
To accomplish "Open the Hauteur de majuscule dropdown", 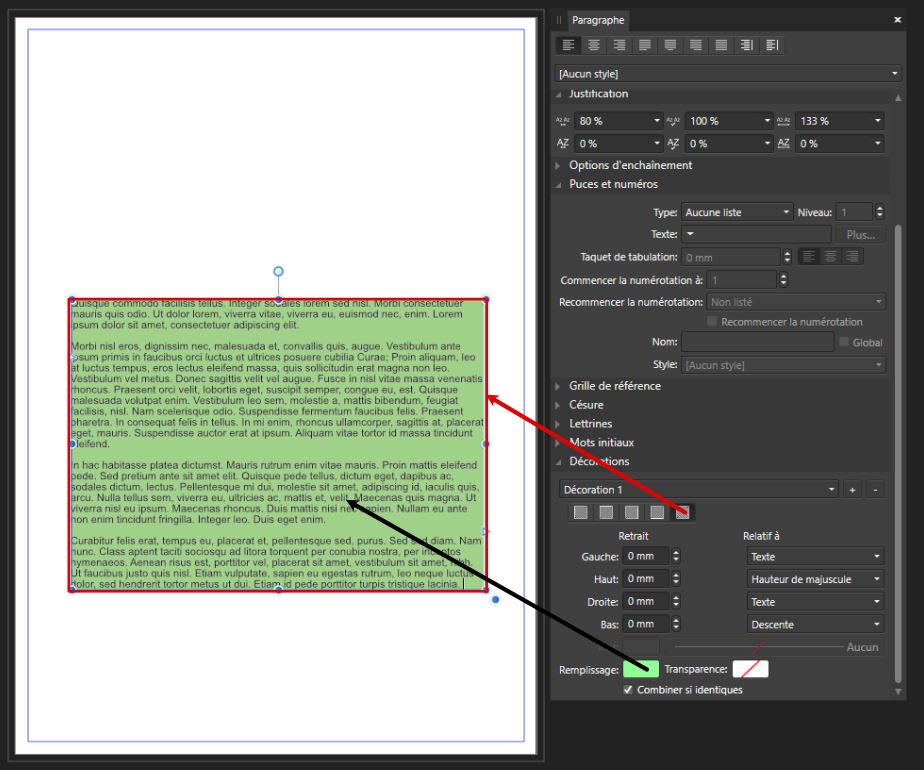I will click(815, 579).
